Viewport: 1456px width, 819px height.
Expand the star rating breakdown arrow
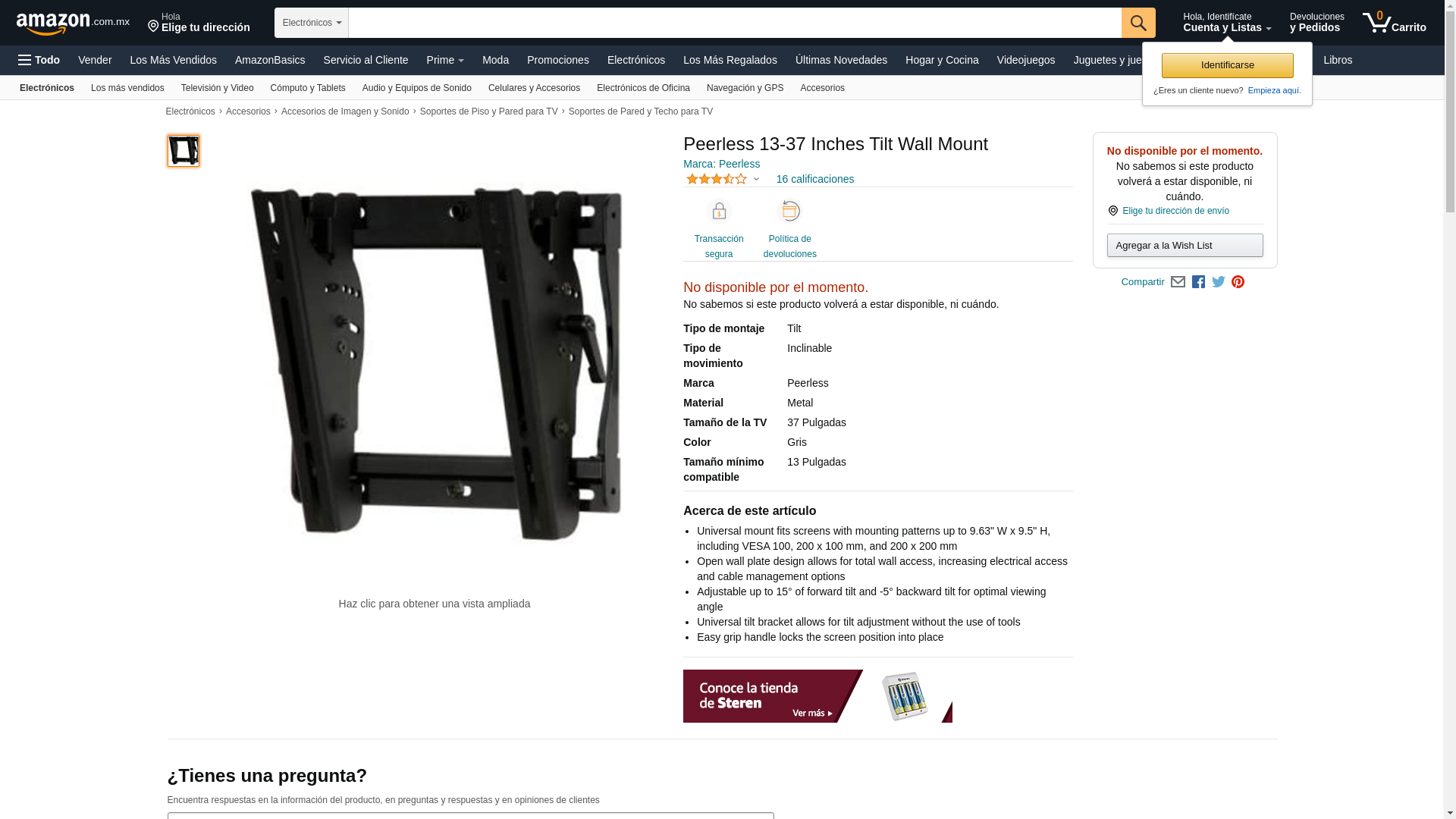click(x=756, y=180)
